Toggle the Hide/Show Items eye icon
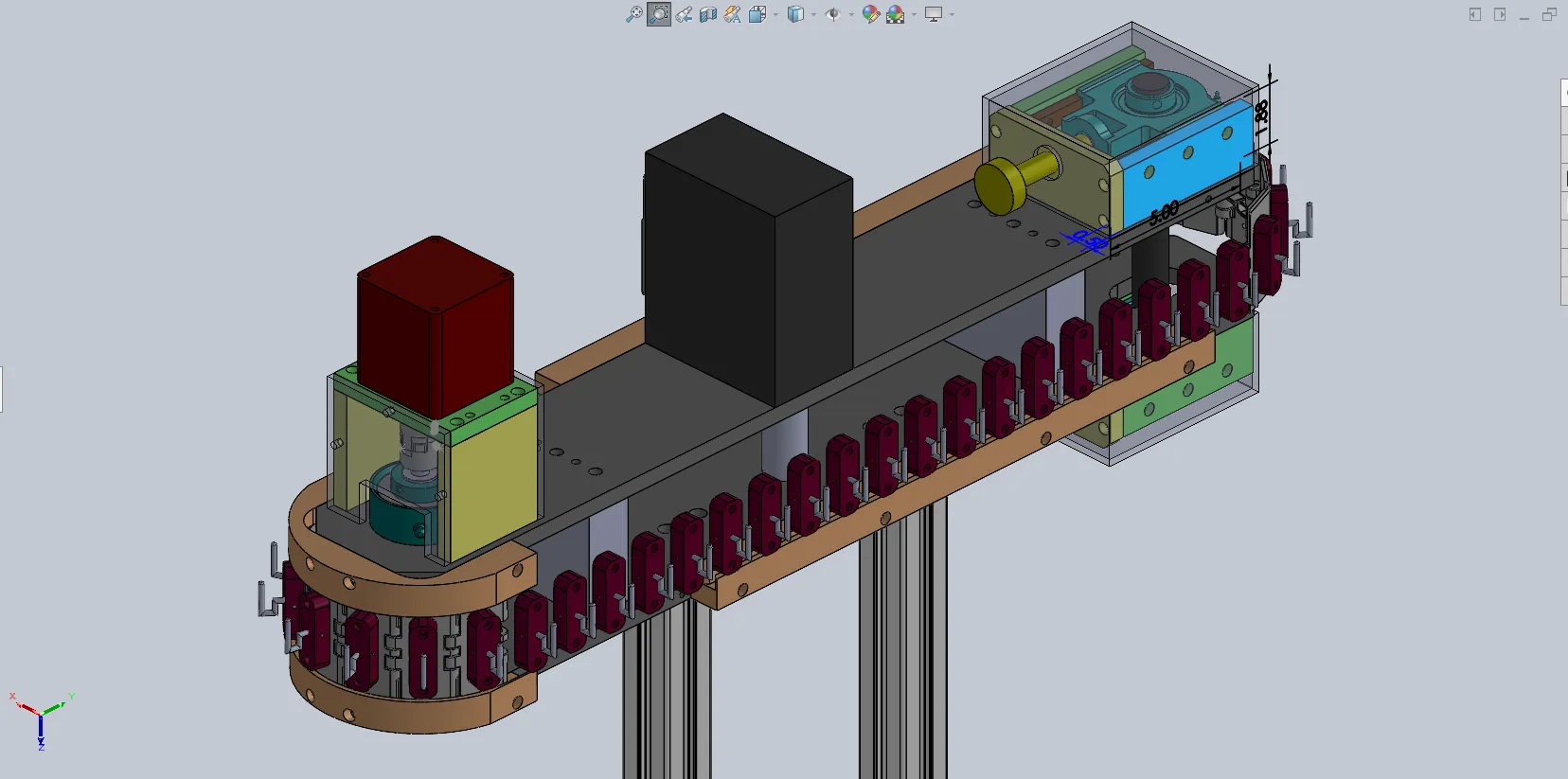This screenshot has height=779, width=1568. coord(832,14)
